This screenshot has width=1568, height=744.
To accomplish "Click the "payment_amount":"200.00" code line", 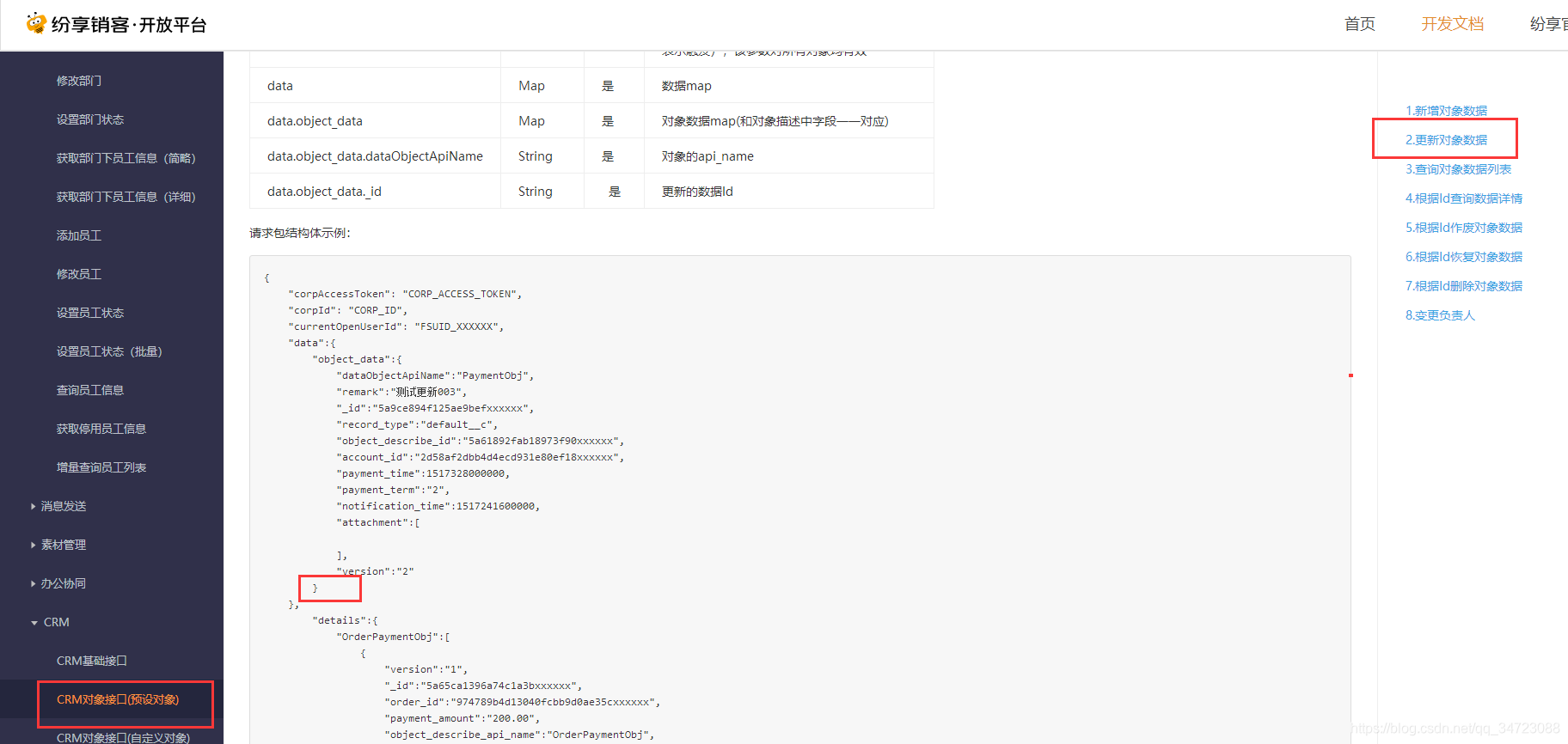I will 462,718.
